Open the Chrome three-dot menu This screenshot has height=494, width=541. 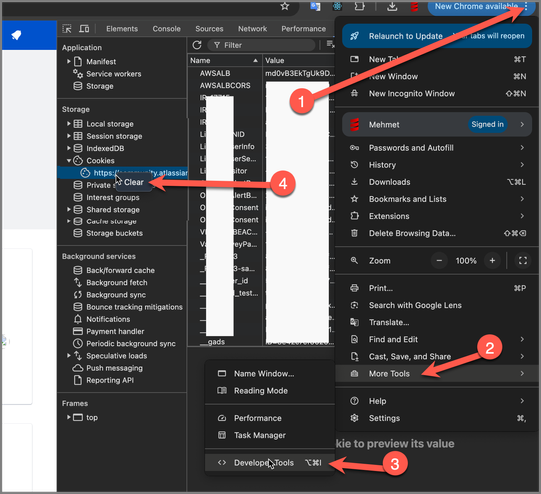point(526,6)
